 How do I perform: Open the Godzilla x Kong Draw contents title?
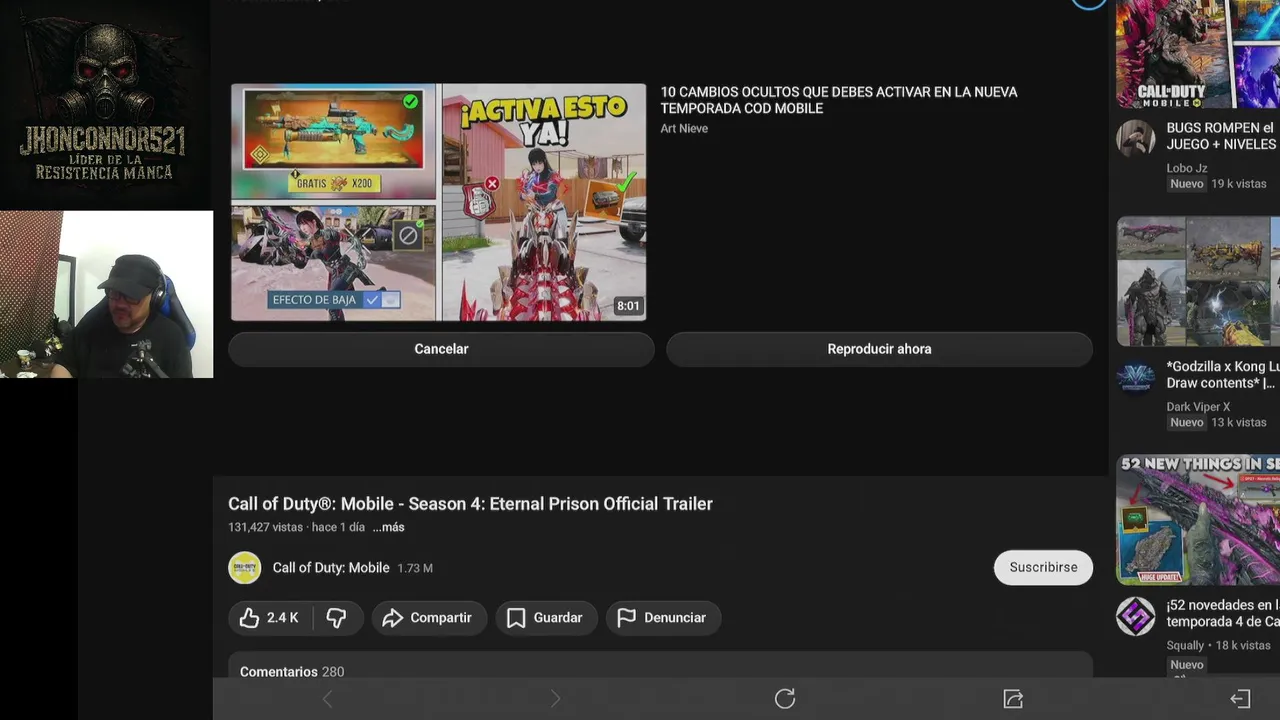coord(1223,375)
